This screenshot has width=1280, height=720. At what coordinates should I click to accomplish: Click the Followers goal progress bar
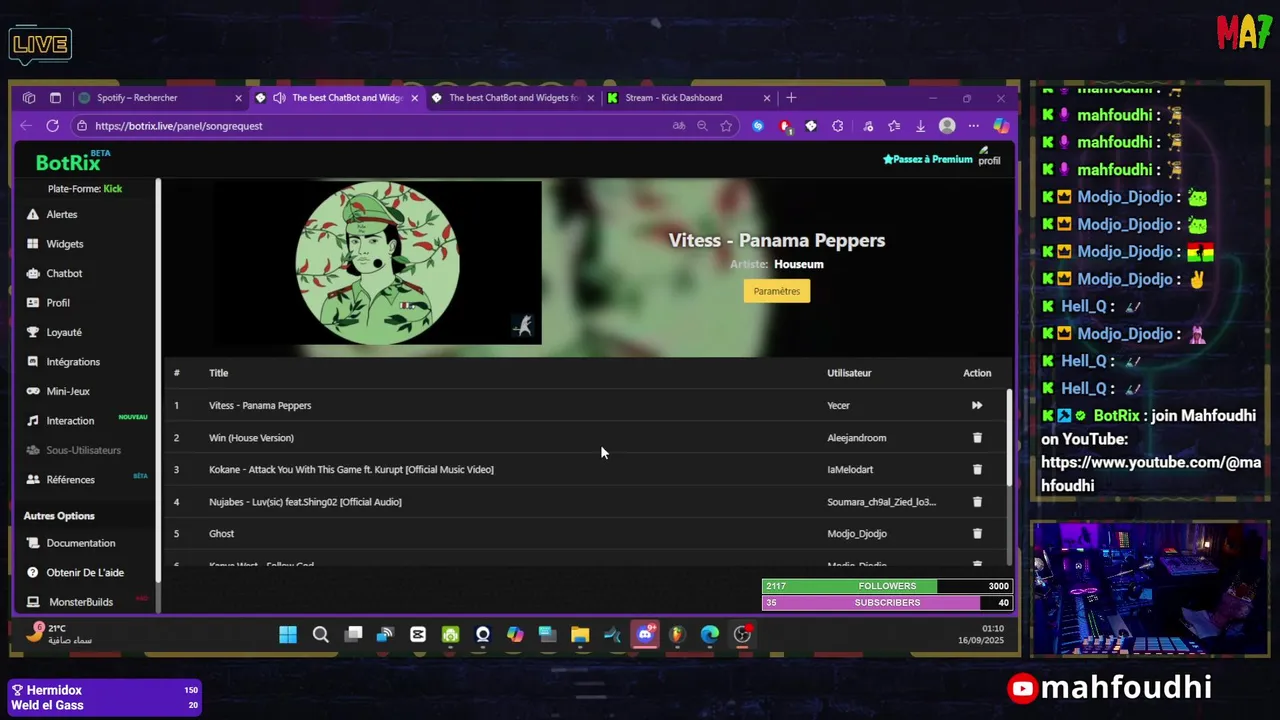coord(887,586)
